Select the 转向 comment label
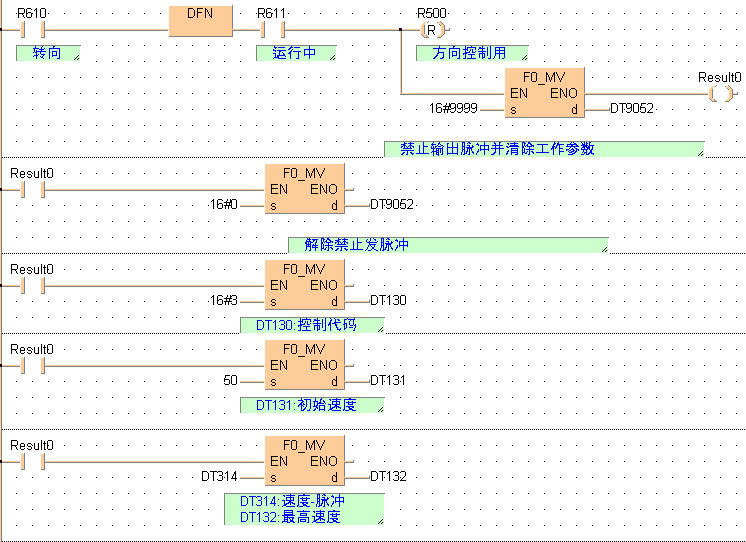 coord(47,53)
